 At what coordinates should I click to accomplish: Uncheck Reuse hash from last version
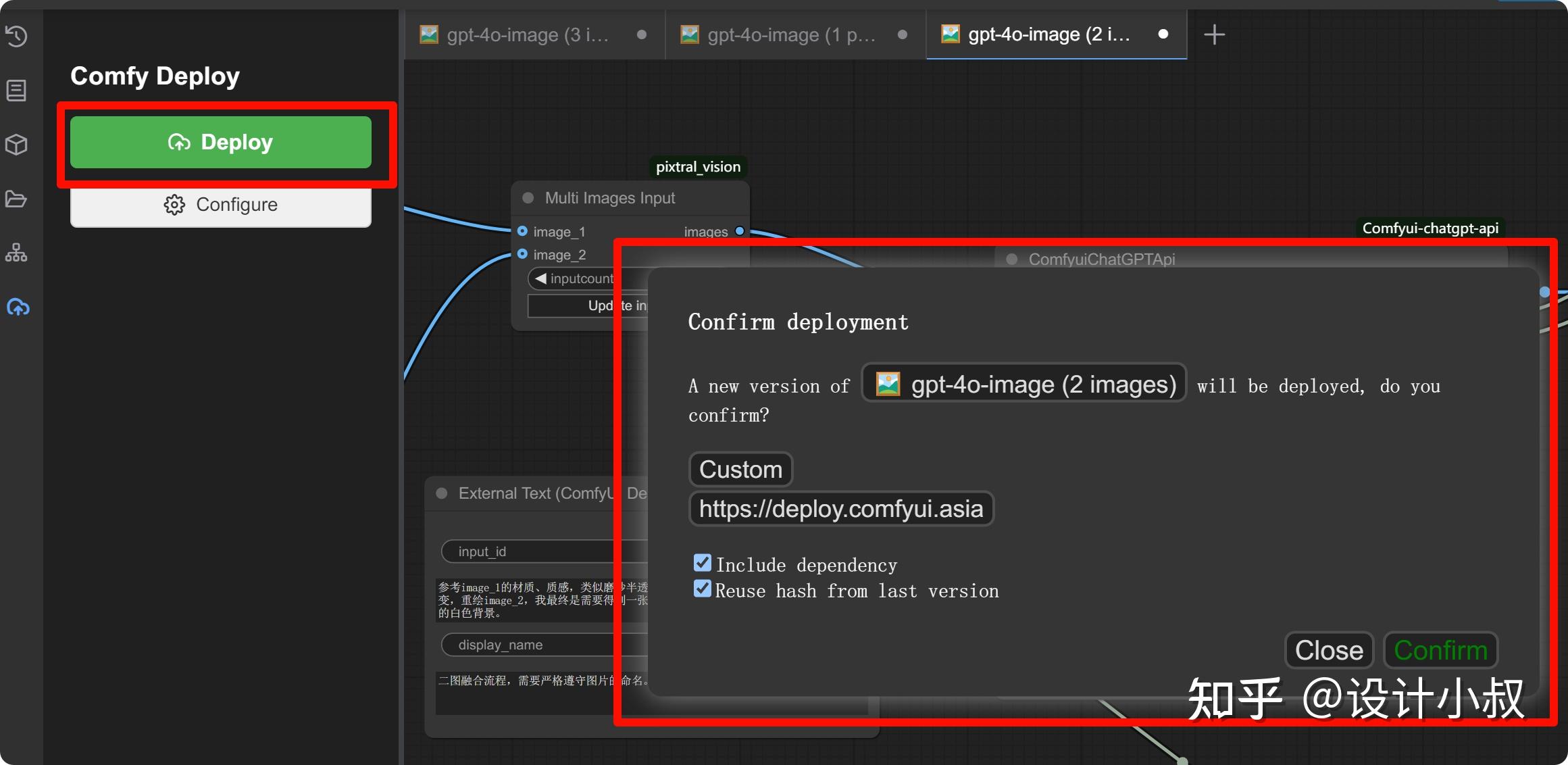[703, 589]
